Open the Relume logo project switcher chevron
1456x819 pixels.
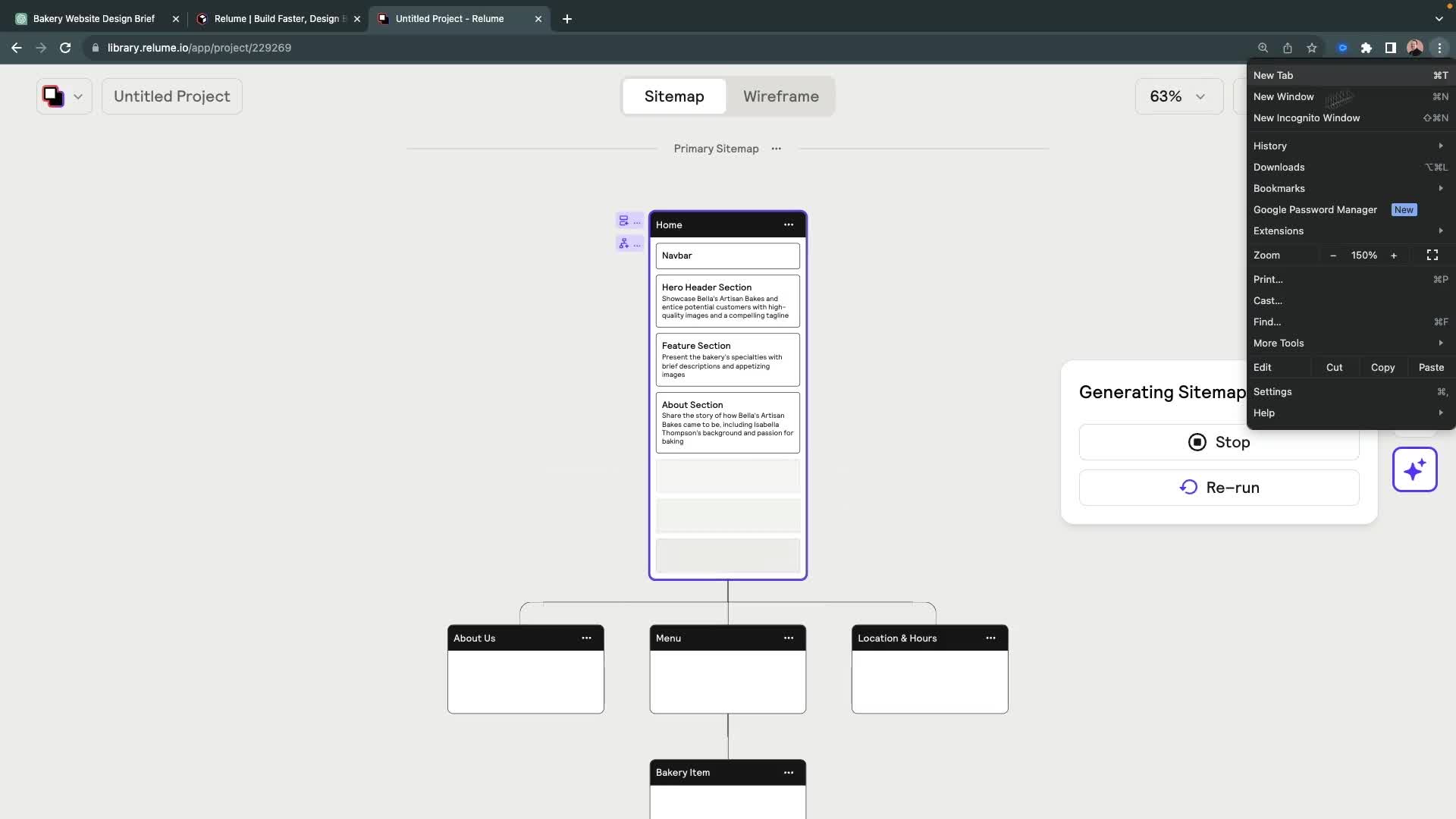(77, 96)
